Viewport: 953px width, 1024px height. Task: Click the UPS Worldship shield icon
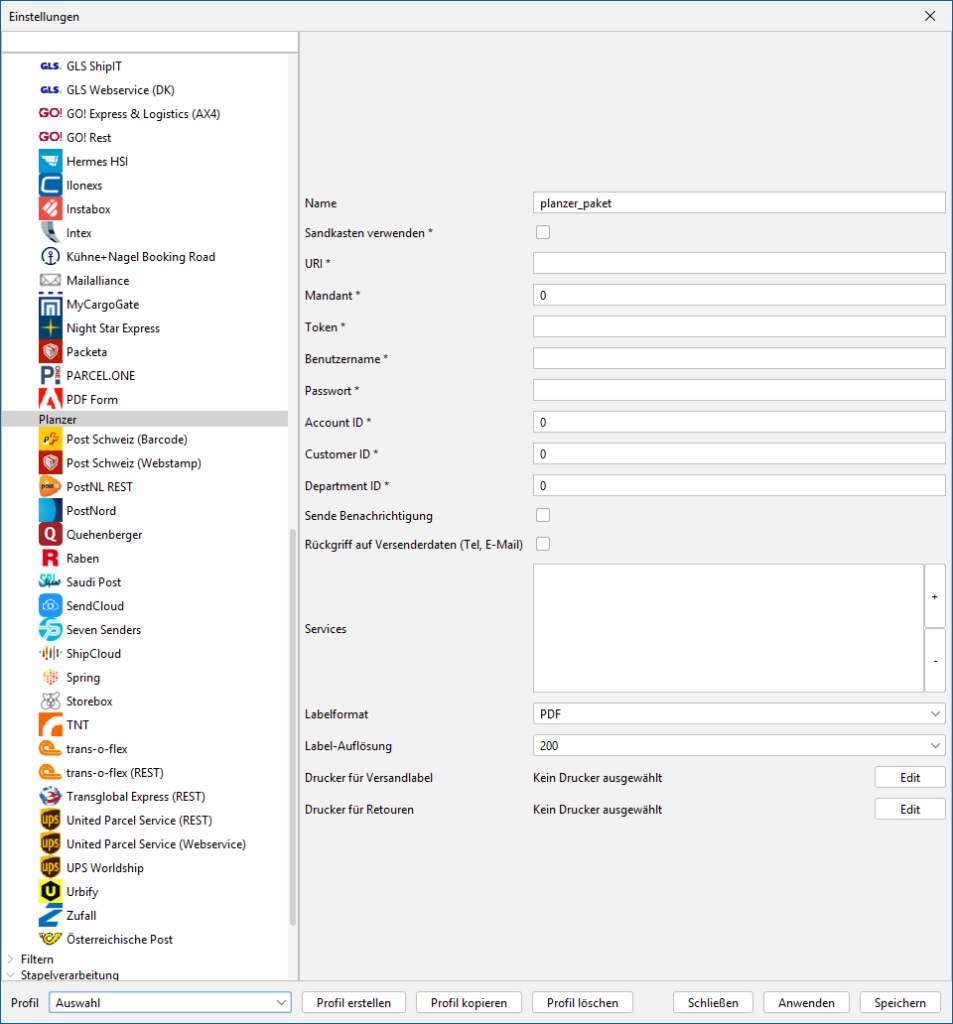(51, 868)
